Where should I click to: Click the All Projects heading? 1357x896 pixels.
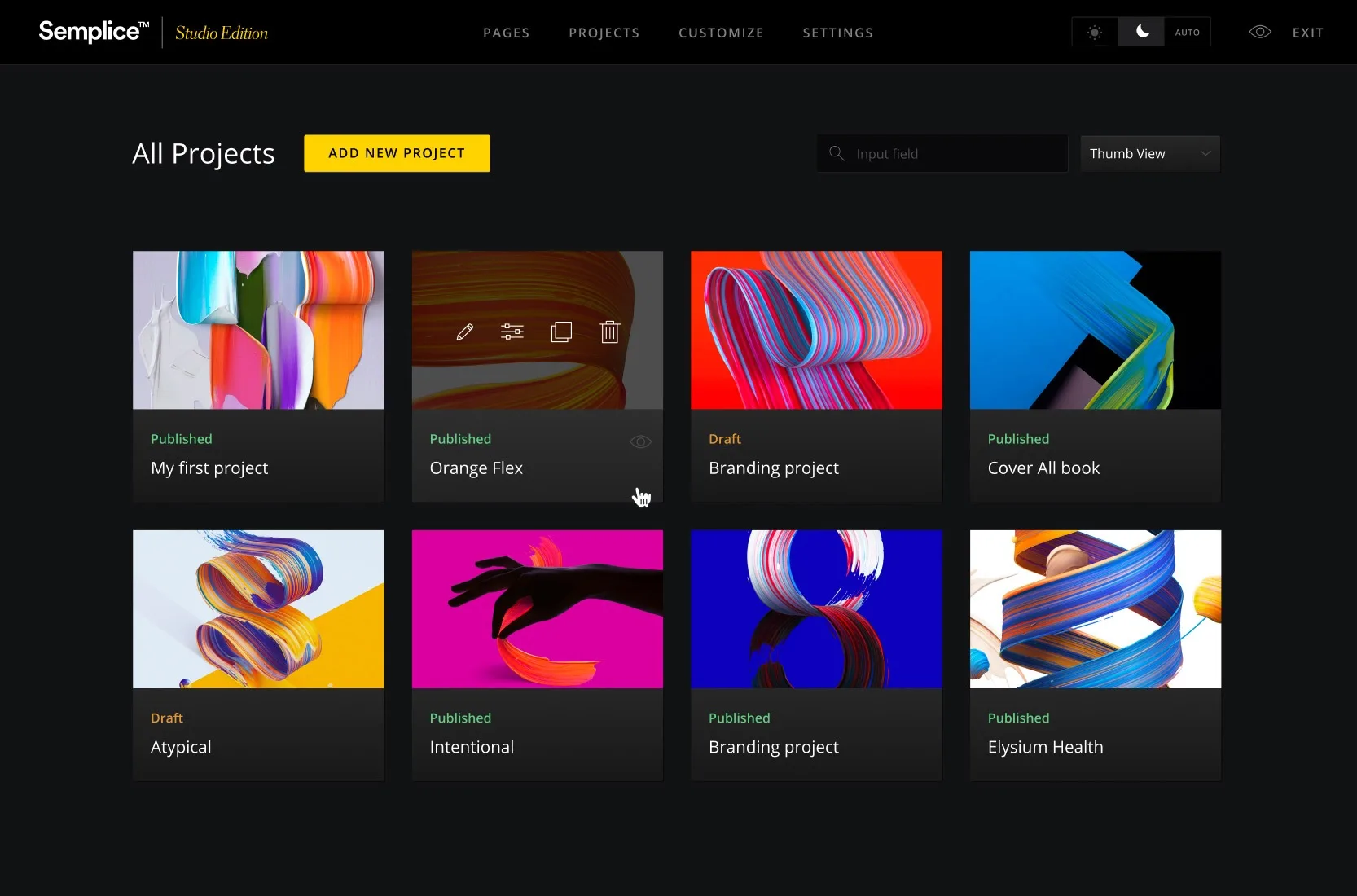[204, 153]
